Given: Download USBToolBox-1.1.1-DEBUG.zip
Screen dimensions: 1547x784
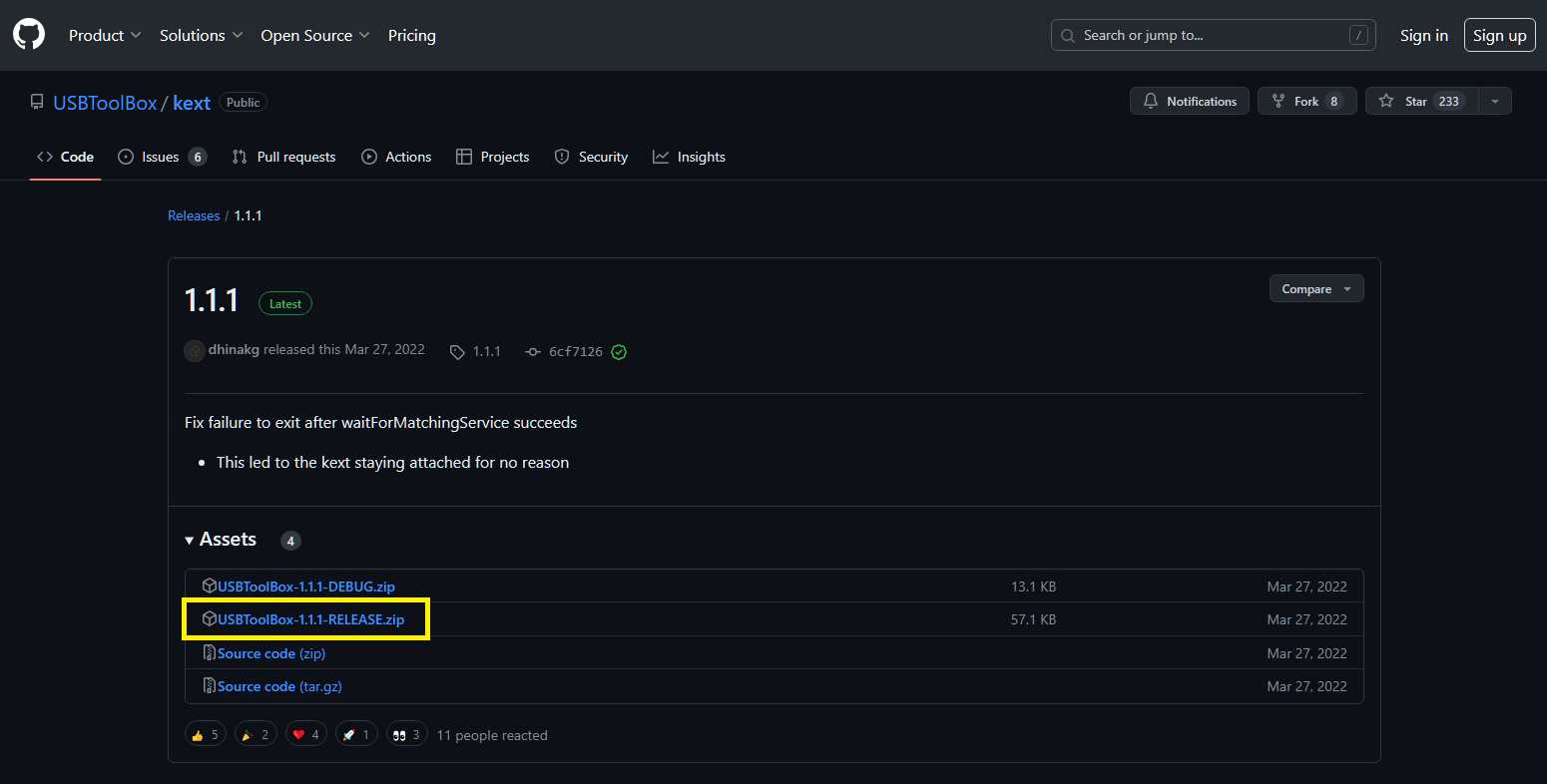Looking at the screenshot, I should point(306,587).
